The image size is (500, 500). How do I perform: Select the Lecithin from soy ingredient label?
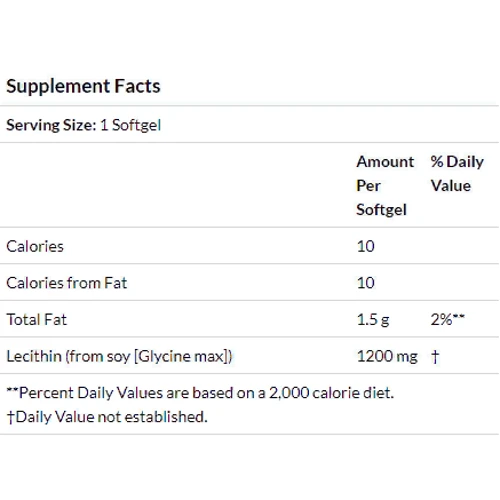119,356
